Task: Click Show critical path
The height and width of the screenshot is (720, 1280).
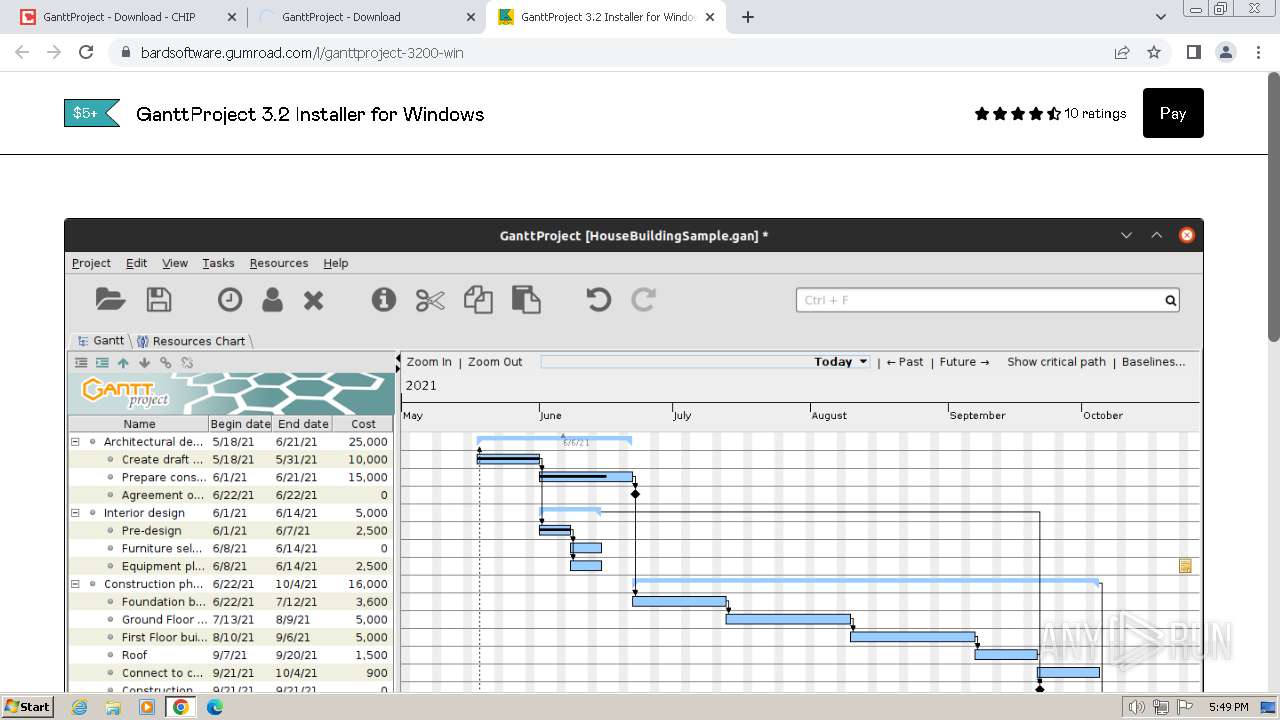Action: pyautogui.click(x=1056, y=362)
